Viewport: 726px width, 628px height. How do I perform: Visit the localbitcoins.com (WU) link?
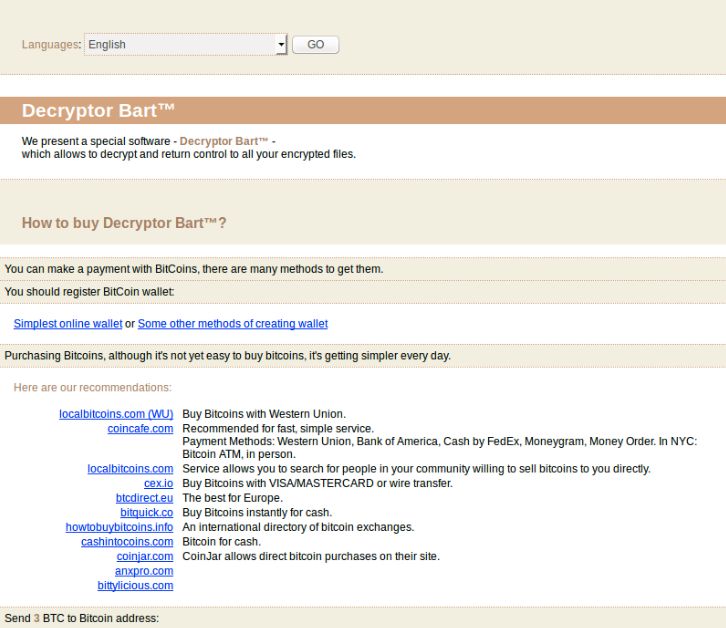116,414
